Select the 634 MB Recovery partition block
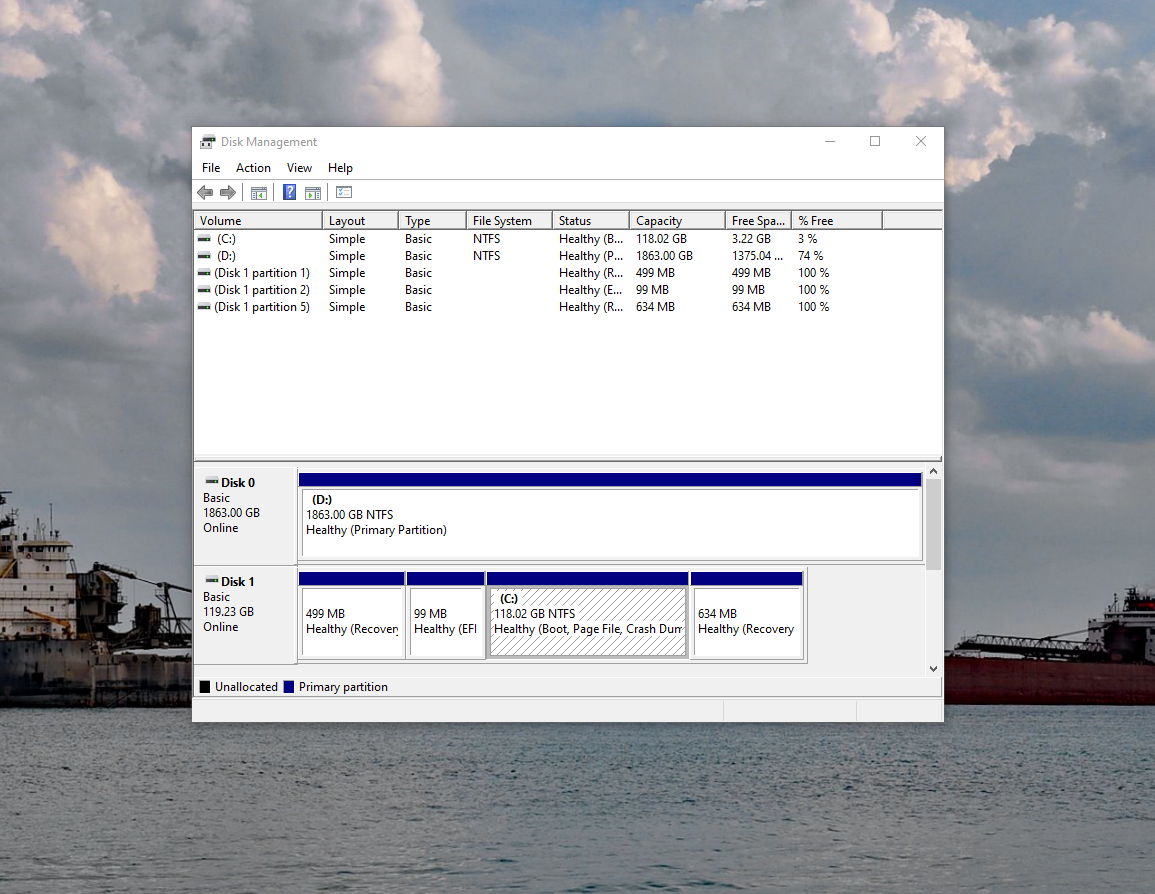This screenshot has width=1155, height=894. [x=747, y=615]
